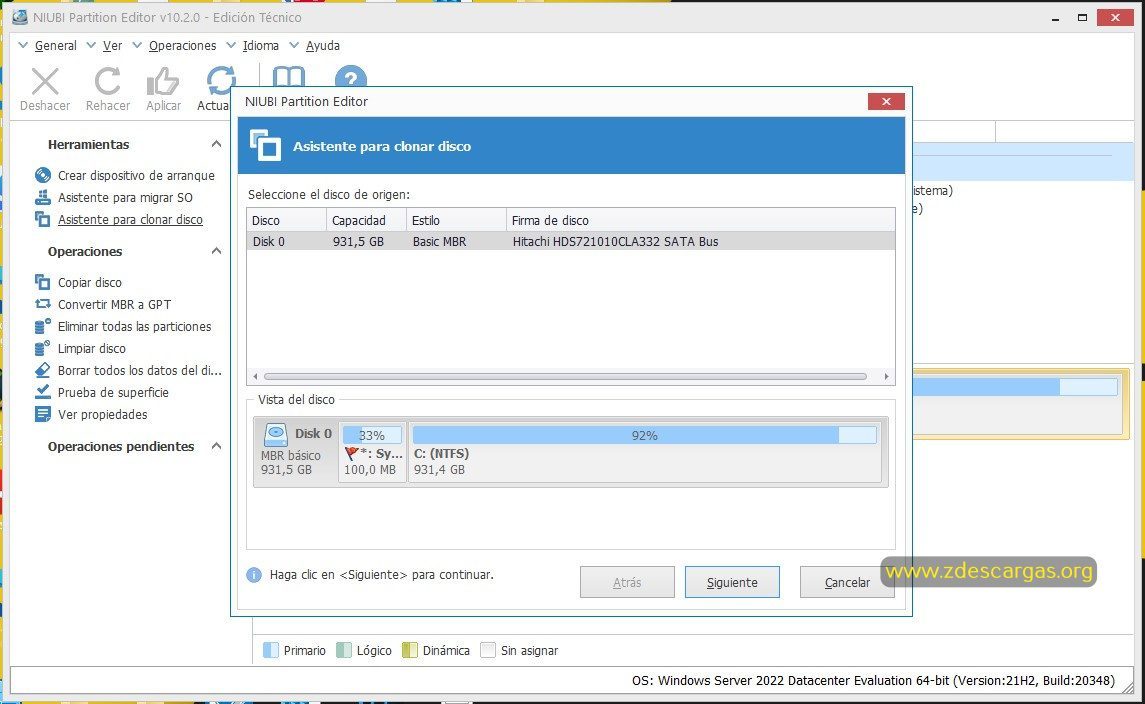The width and height of the screenshot is (1145, 704).
Task: Click the Primario legend color swatch
Action: [271, 650]
